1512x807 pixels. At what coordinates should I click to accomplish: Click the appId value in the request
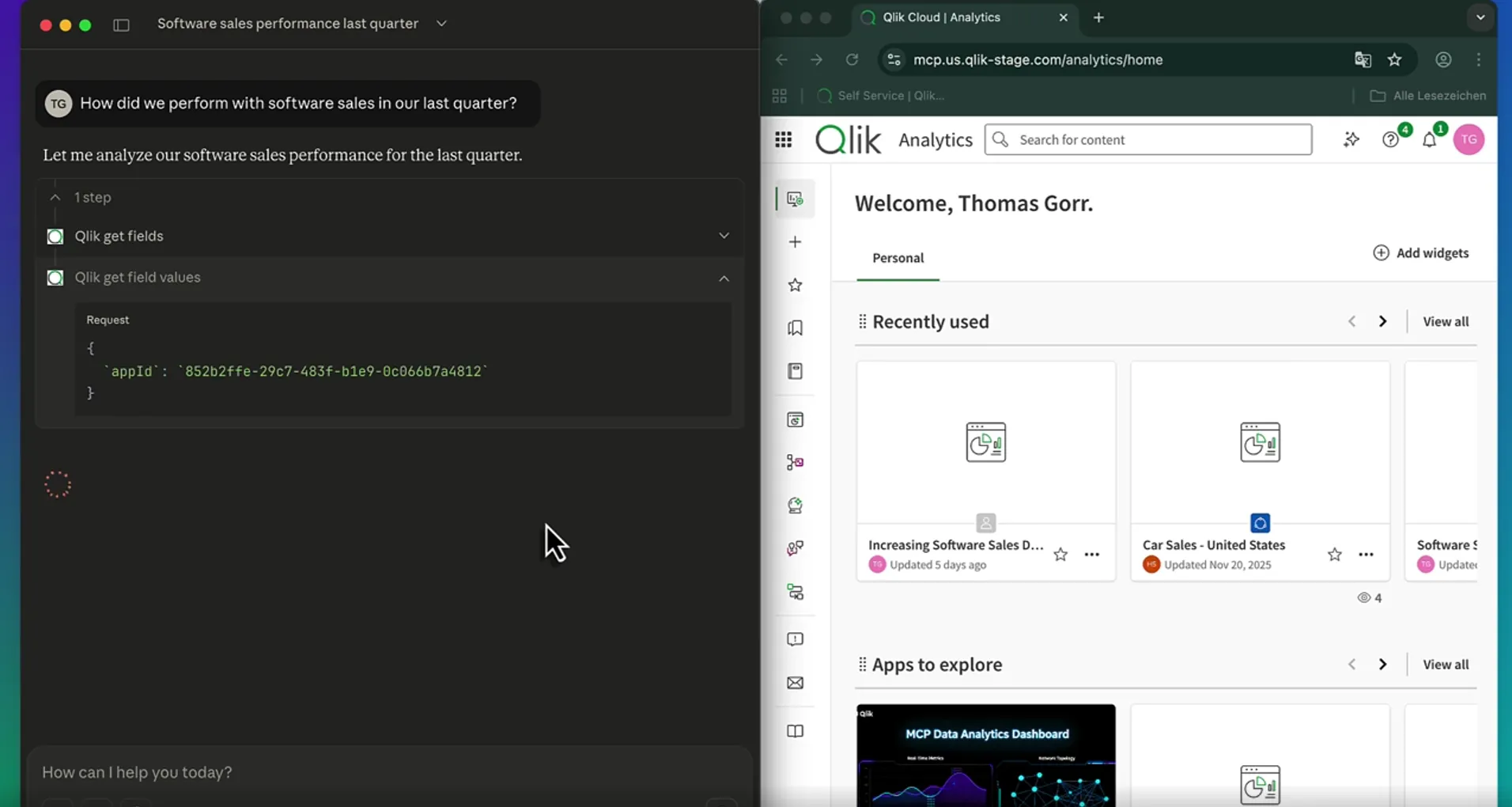(332, 371)
